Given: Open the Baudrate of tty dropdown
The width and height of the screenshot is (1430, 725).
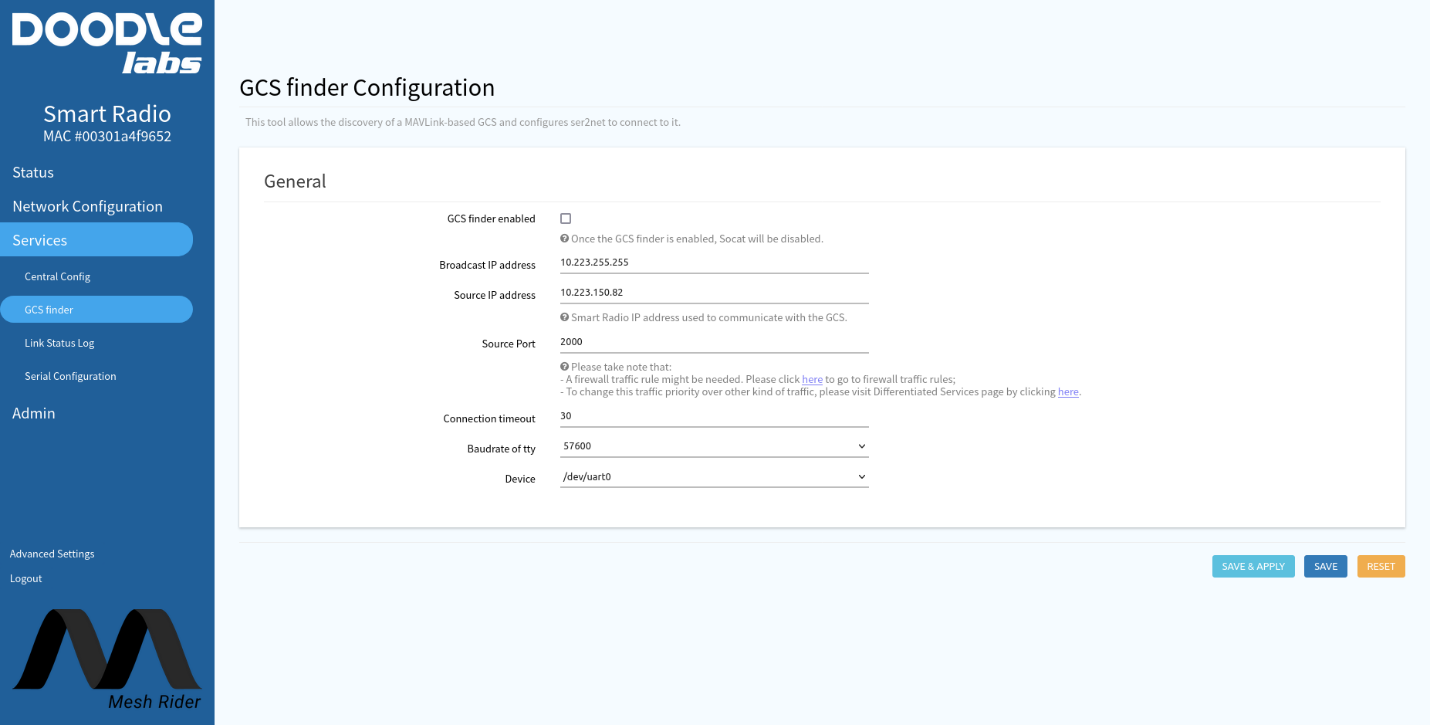Looking at the screenshot, I should pyautogui.click(x=713, y=444).
